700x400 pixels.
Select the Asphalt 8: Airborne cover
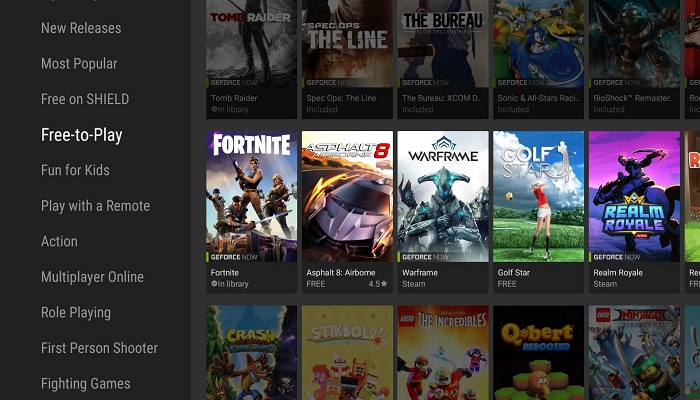(x=347, y=197)
